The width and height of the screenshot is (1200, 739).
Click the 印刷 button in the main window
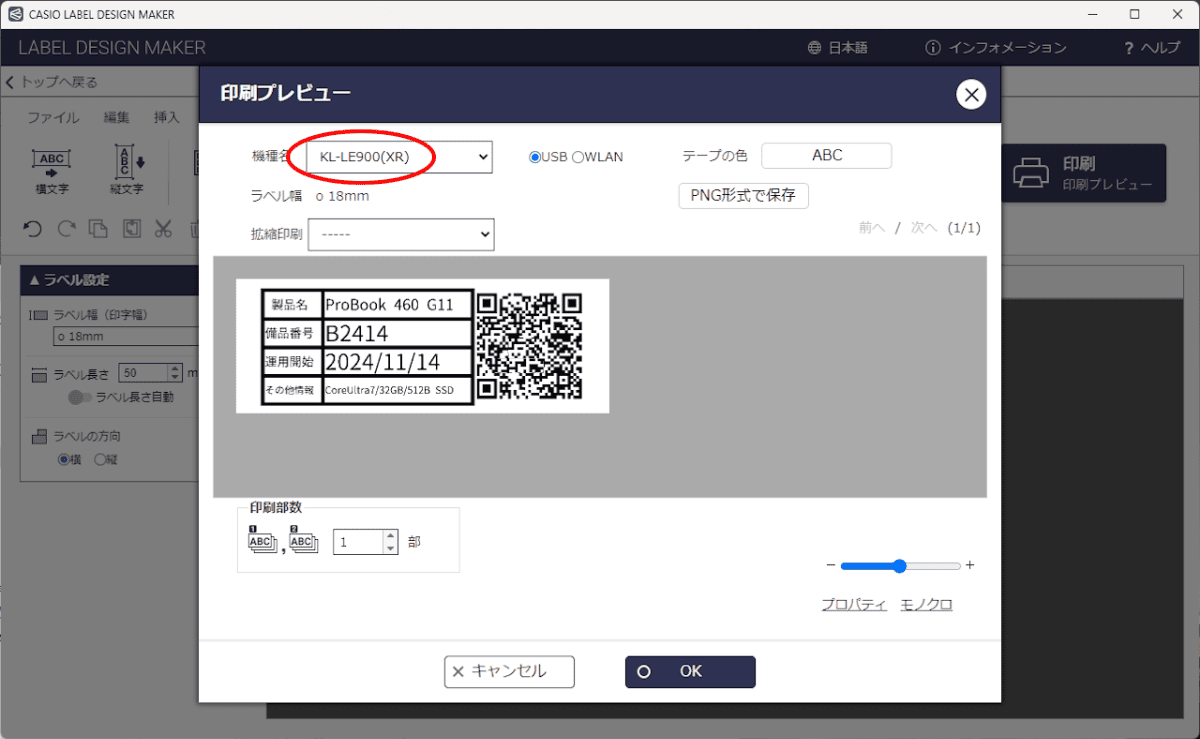tap(1084, 174)
